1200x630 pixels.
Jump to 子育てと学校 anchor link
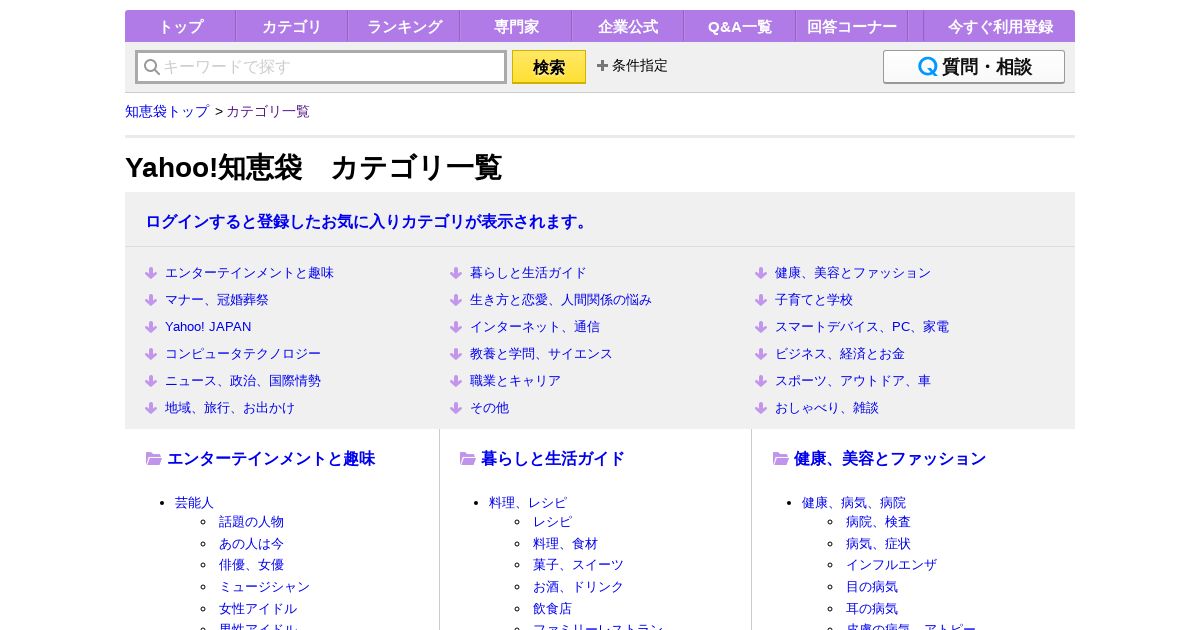click(814, 300)
